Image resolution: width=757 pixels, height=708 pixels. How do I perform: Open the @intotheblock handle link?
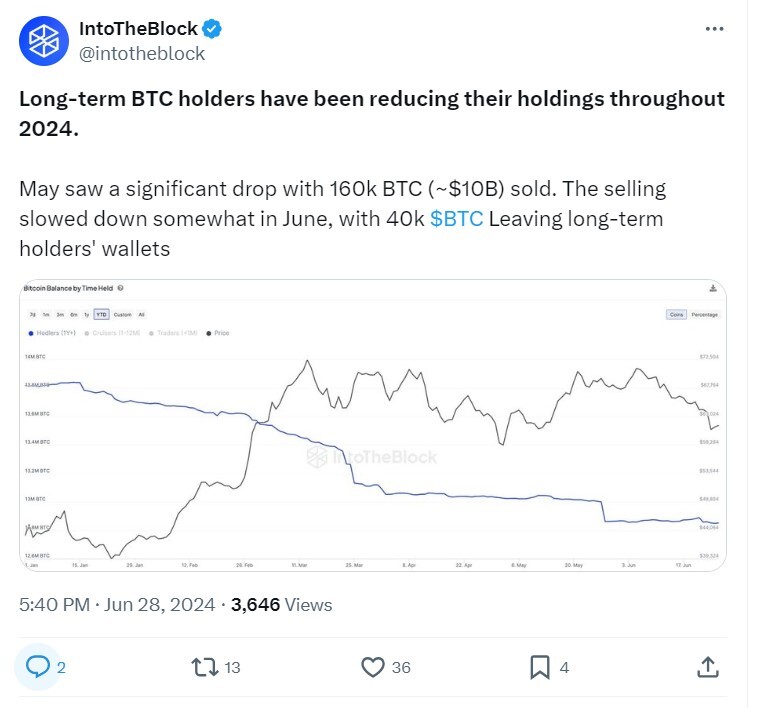[142, 54]
